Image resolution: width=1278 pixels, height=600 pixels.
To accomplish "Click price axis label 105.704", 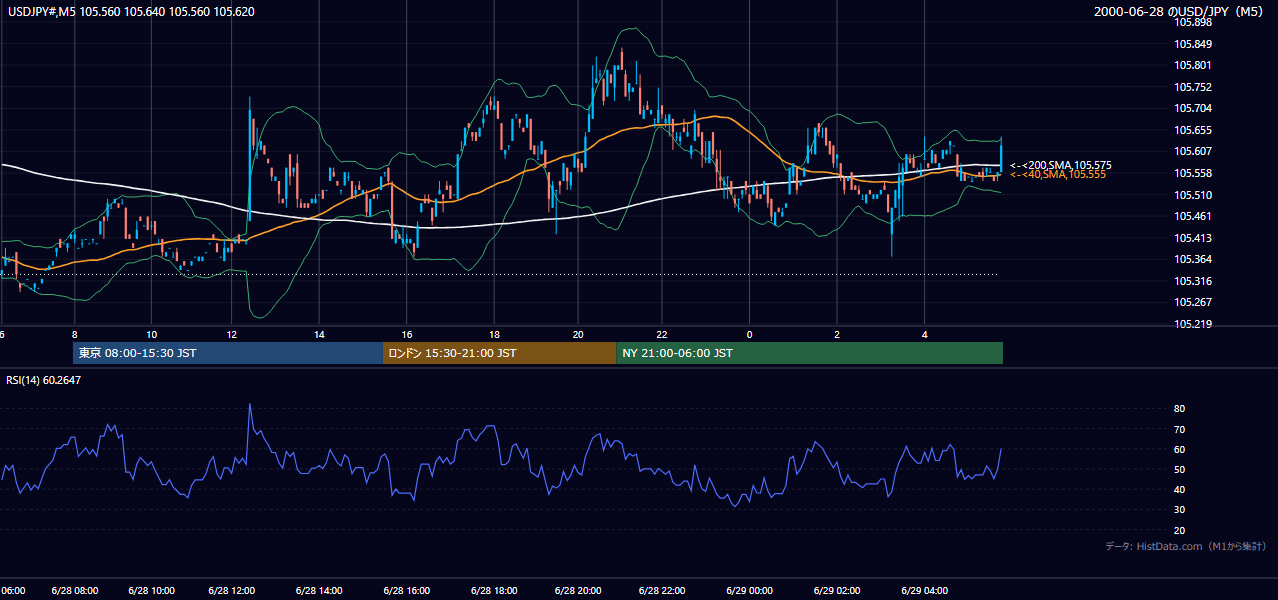I will (x=1193, y=109).
